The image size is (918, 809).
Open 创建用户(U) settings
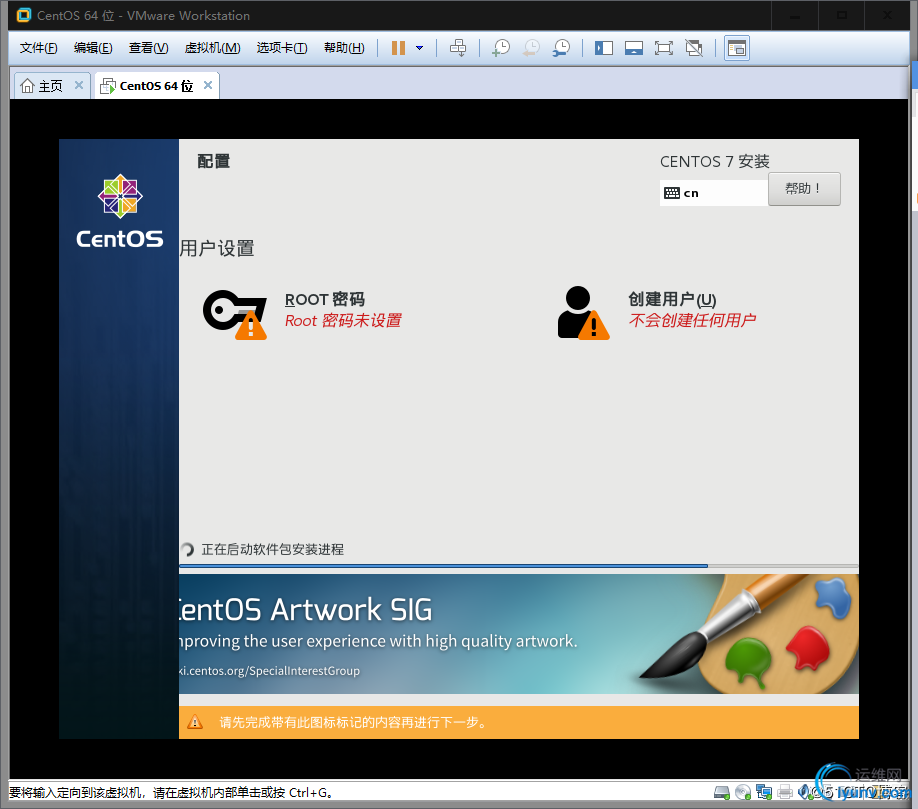pos(672,300)
